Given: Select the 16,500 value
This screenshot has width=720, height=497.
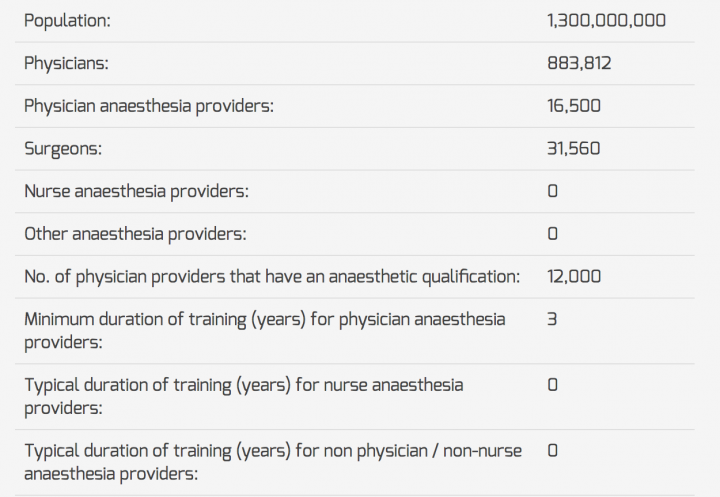Looking at the screenshot, I should click(574, 106).
